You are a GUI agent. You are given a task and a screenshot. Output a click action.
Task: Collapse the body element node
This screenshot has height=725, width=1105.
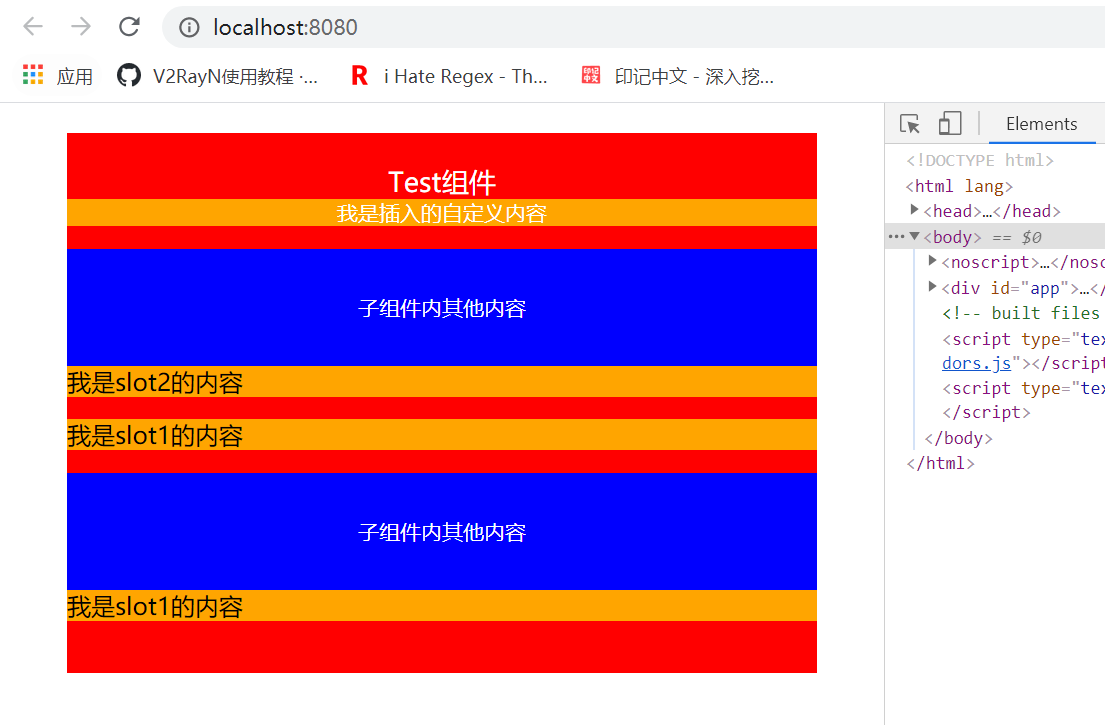(x=914, y=236)
